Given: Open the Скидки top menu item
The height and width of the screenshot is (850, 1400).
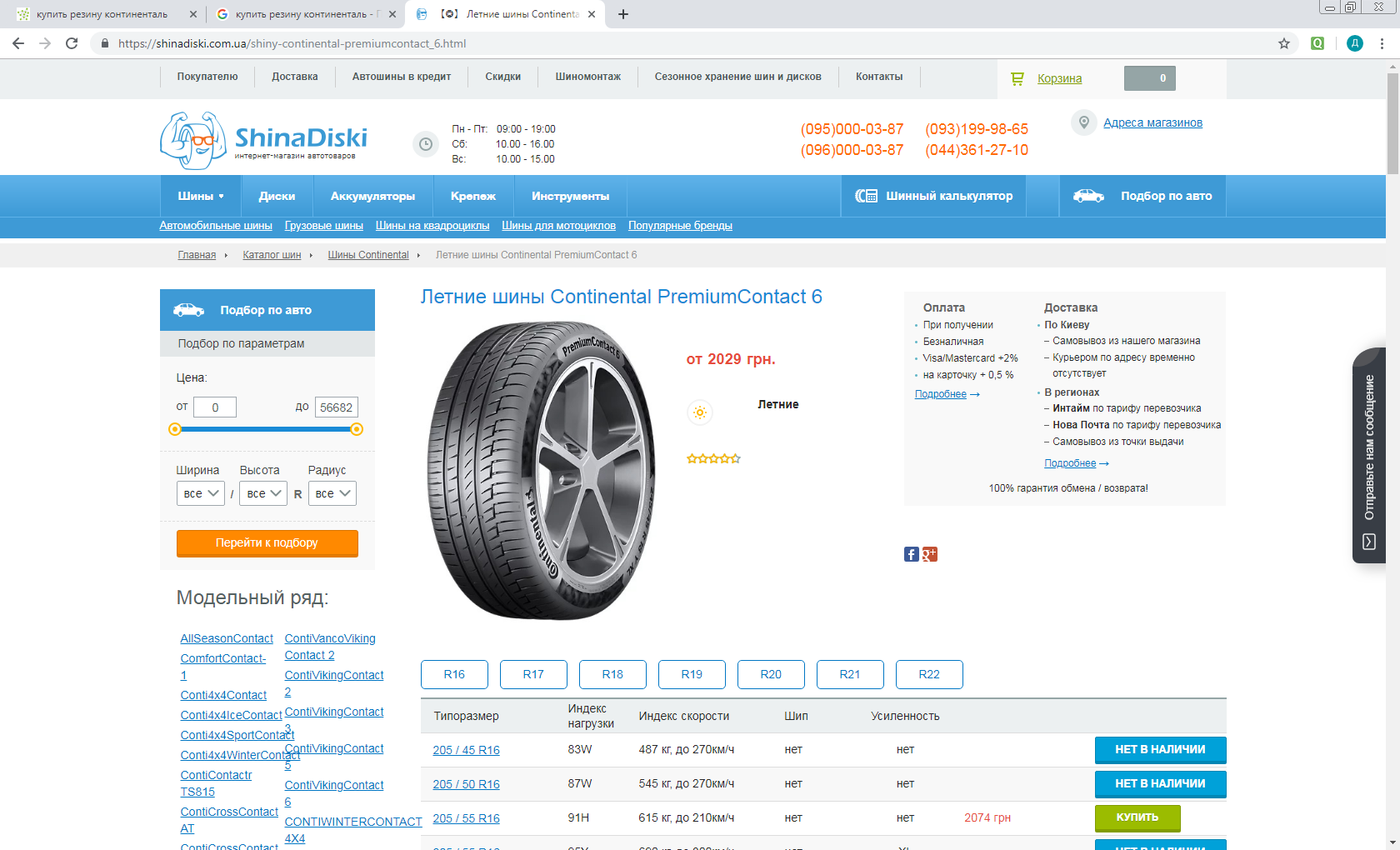Looking at the screenshot, I should click(503, 77).
